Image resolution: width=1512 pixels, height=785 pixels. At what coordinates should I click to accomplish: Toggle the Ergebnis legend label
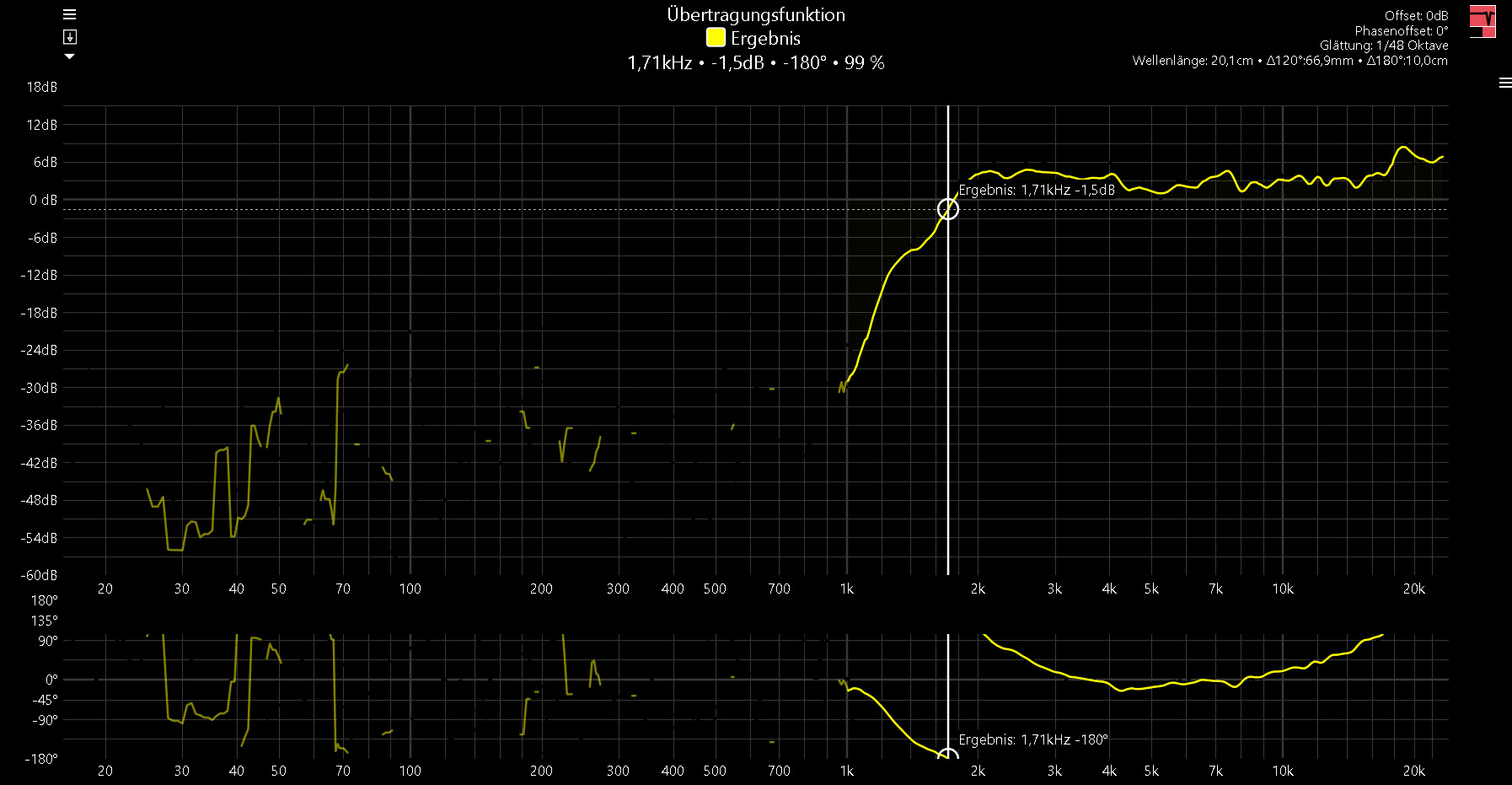pyautogui.click(x=765, y=39)
